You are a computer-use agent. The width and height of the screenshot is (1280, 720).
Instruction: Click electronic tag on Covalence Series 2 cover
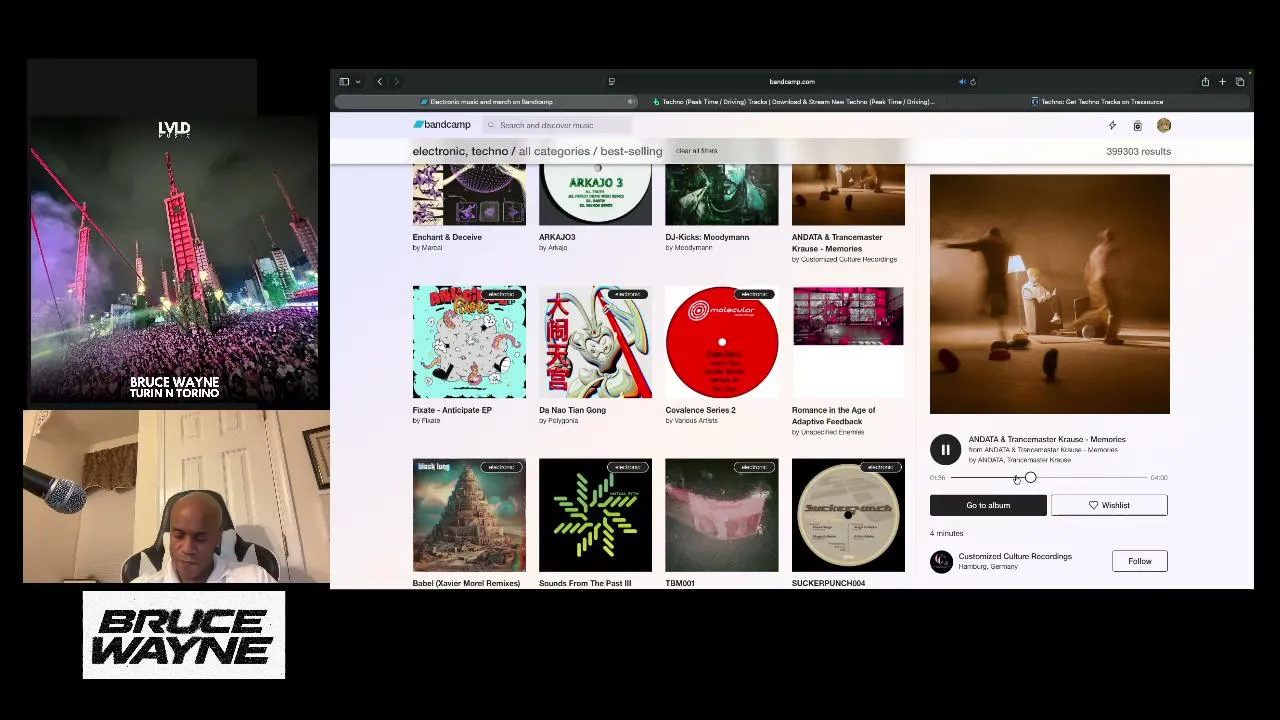coord(753,294)
